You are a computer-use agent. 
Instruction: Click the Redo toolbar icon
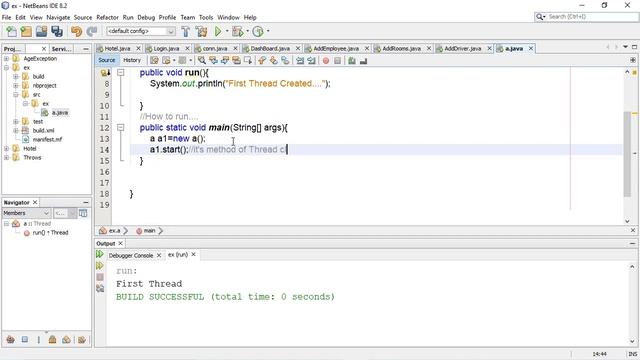92,31
